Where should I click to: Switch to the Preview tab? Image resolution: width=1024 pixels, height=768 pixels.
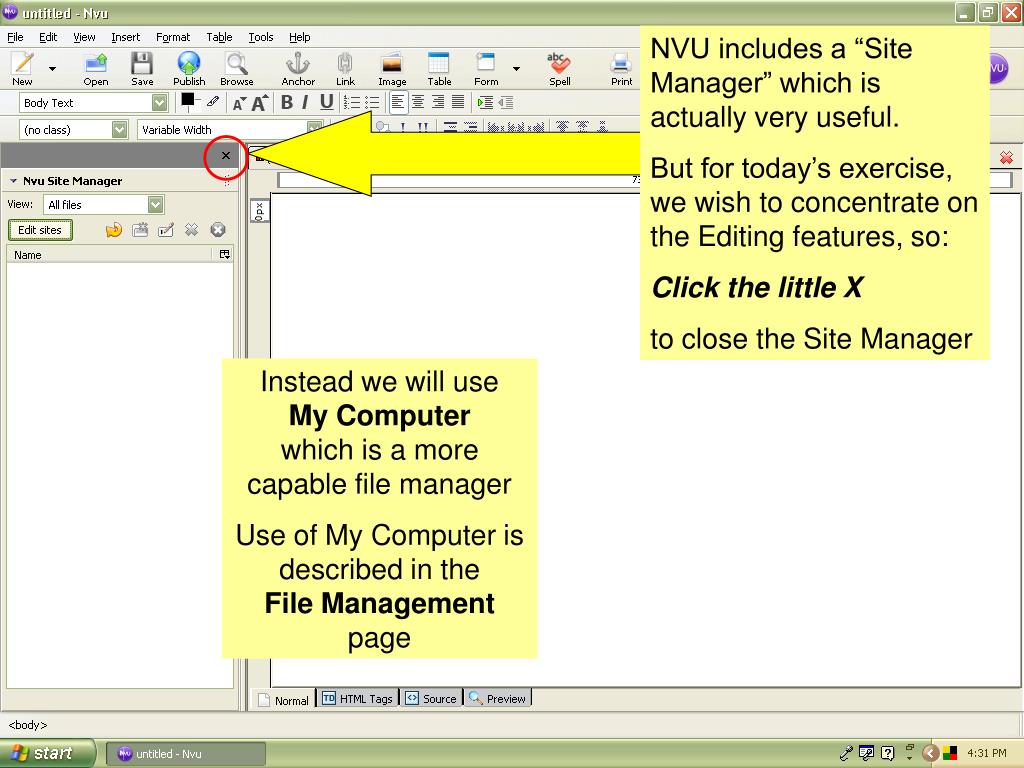coord(498,699)
